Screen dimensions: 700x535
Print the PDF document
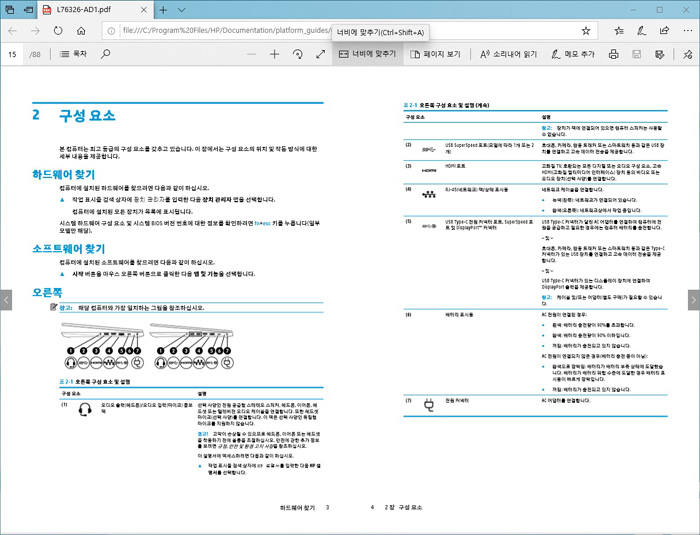pyautogui.click(x=614, y=54)
